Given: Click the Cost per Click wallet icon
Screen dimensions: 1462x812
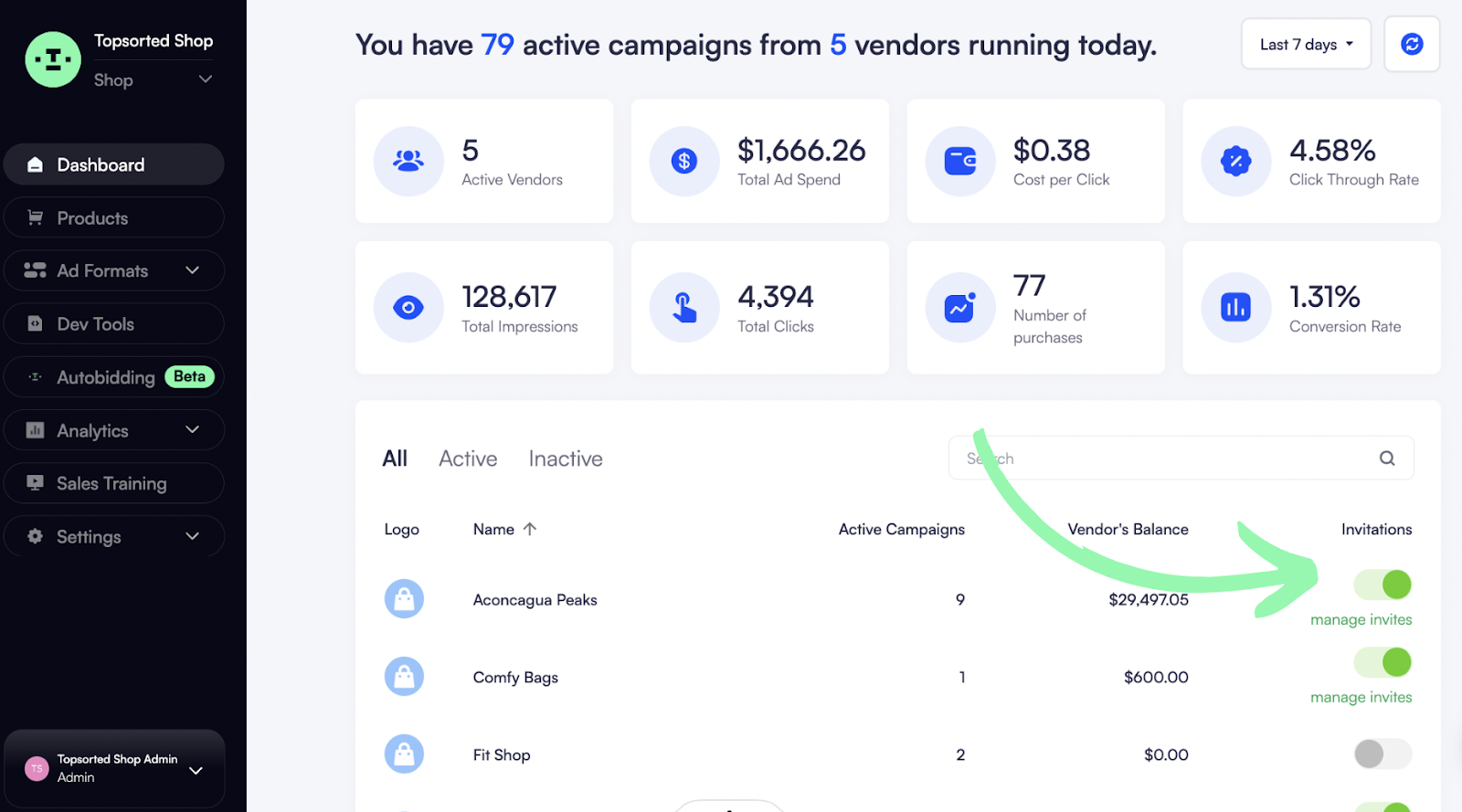Looking at the screenshot, I should [x=960, y=161].
